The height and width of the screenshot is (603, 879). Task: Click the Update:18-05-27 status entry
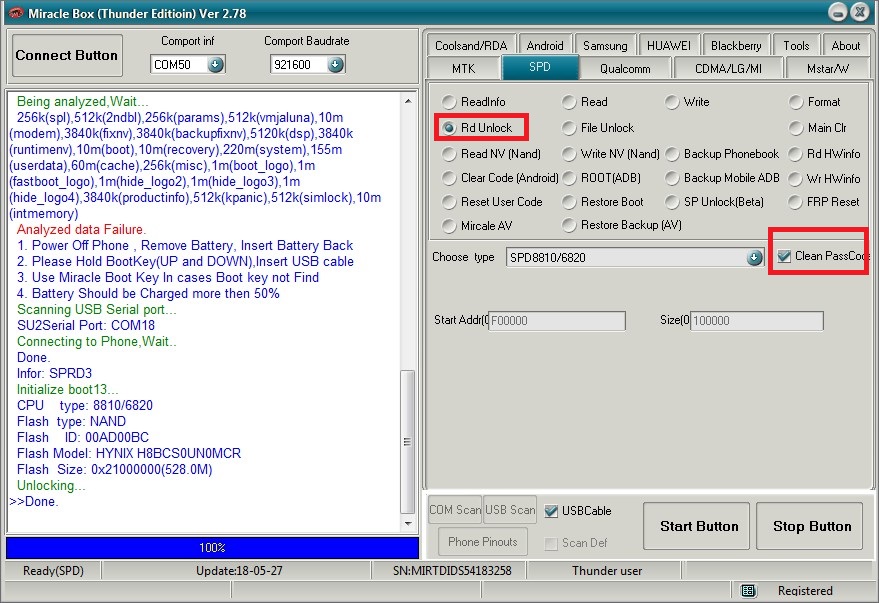(x=239, y=570)
